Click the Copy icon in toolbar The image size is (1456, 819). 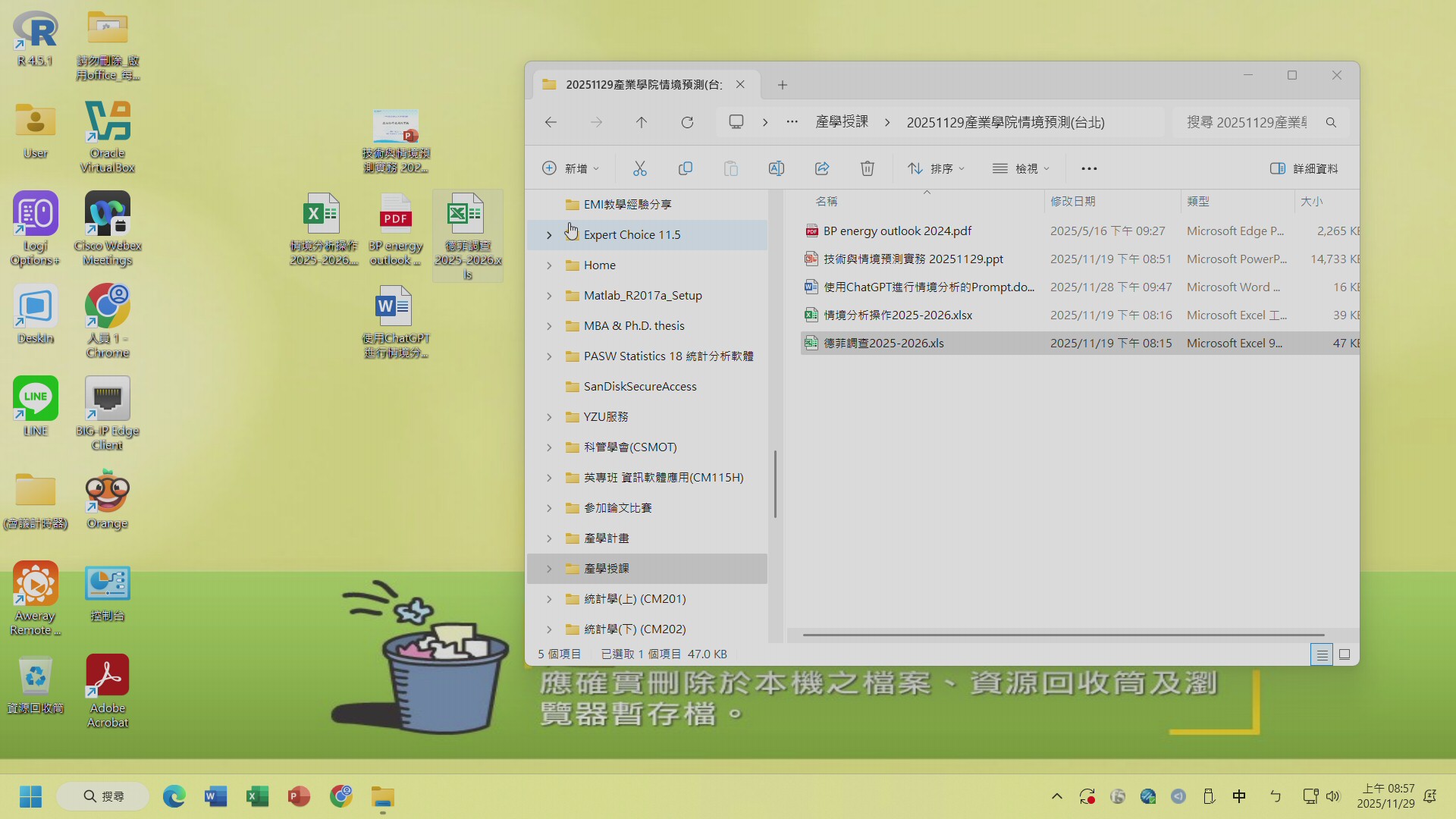point(685,168)
